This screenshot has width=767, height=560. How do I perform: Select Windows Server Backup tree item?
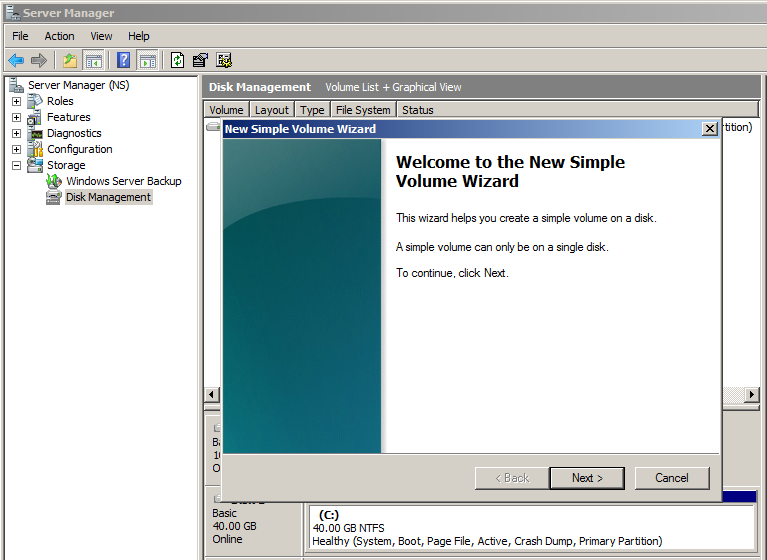pos(124,181)
